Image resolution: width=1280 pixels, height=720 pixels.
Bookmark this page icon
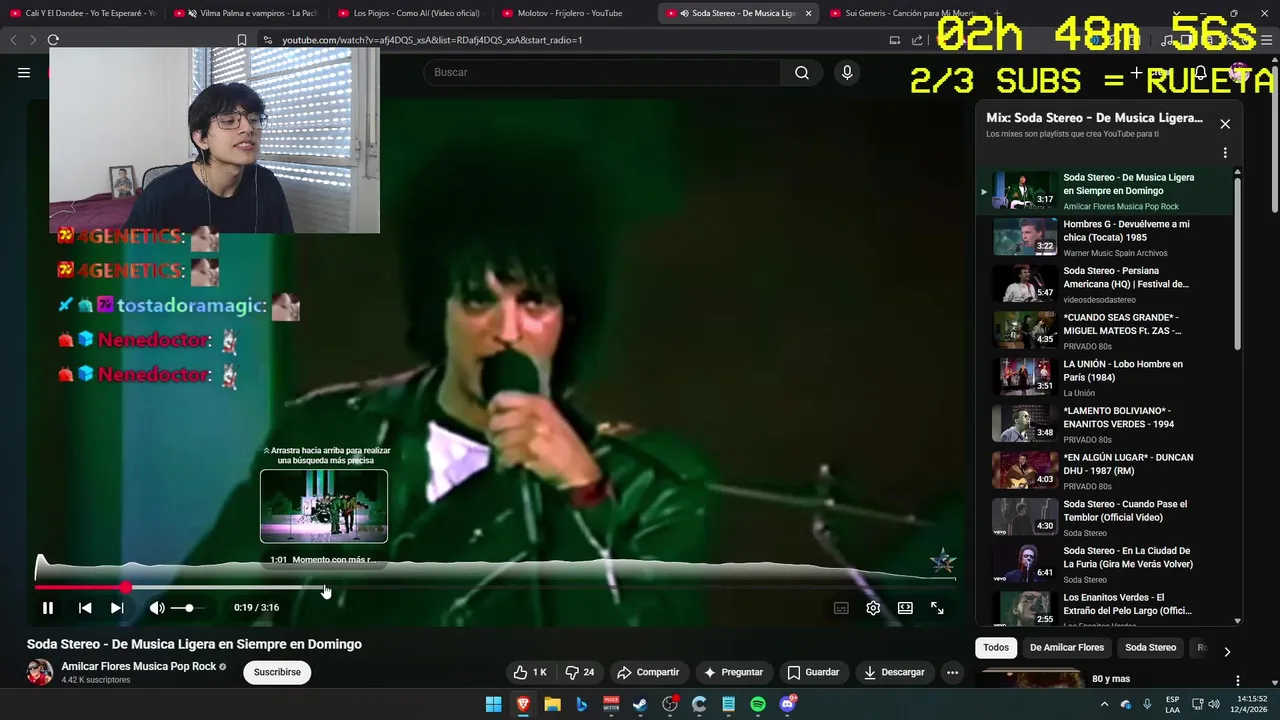[x=241, y=40]
